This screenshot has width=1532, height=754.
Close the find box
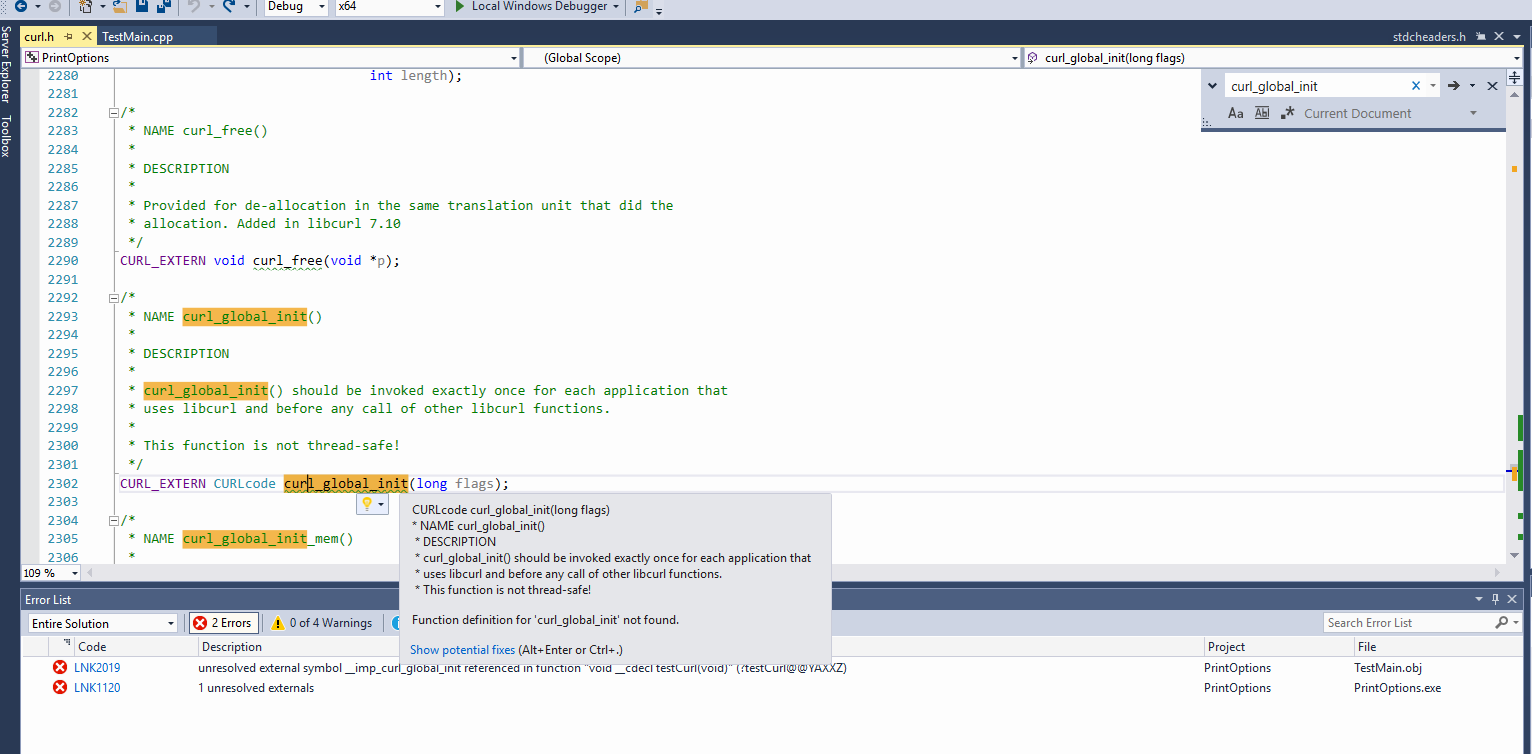tap(1492, 86)
